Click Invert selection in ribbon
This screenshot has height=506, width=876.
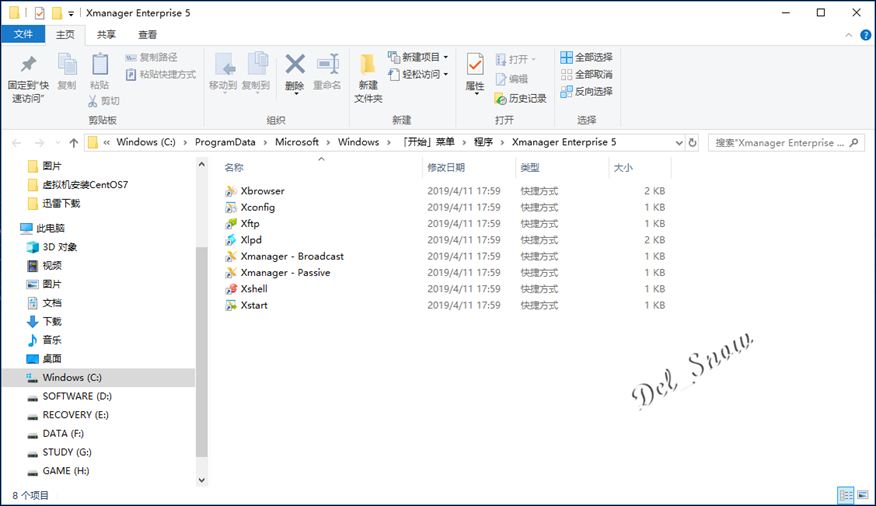[x=587, y=92]
